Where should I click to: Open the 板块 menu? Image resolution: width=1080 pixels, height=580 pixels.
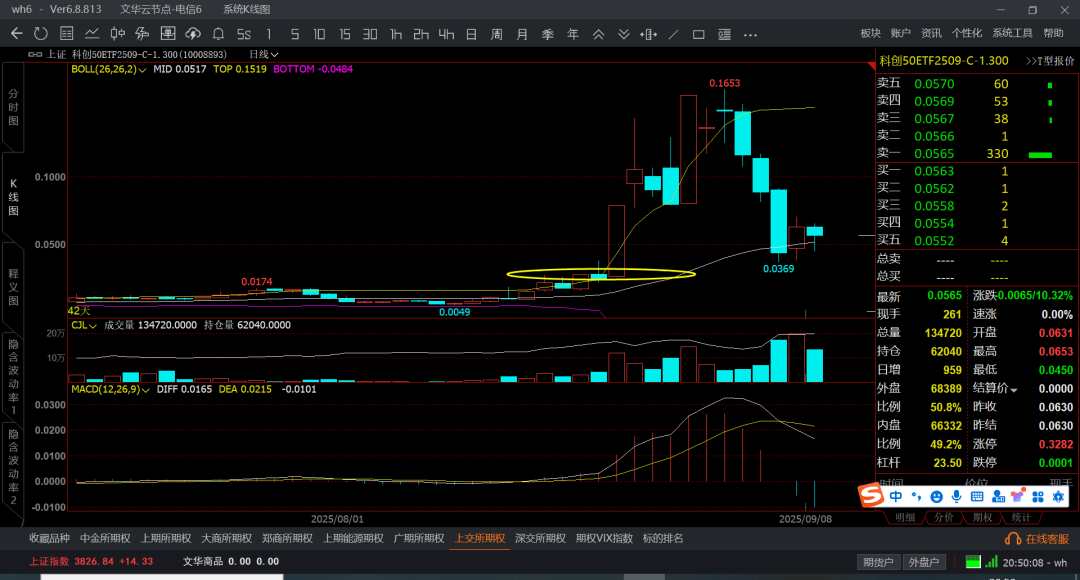(871, 33)
